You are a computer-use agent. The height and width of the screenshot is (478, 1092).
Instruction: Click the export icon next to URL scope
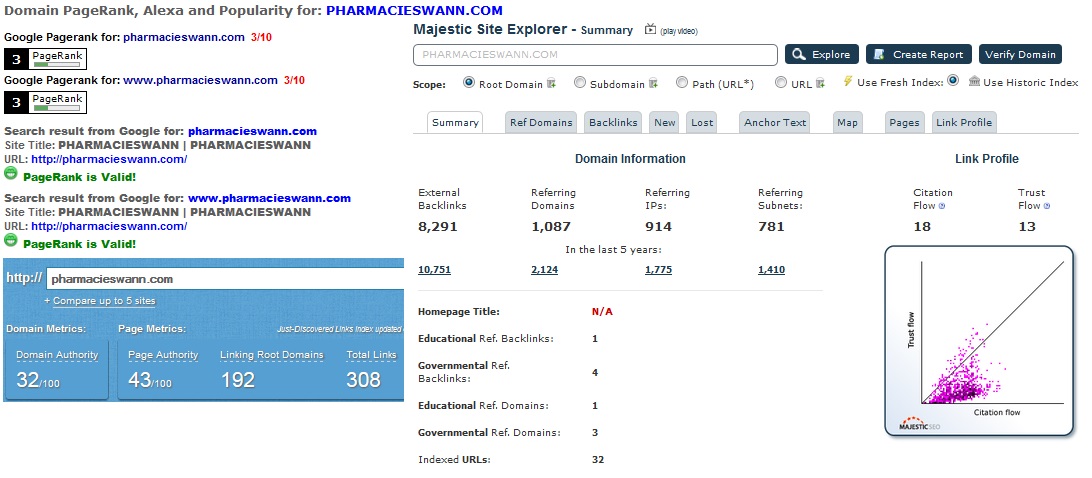pos(822,84)
